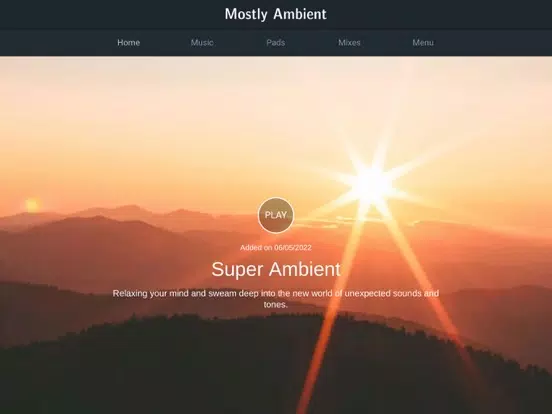Image resolution: width=552 pixels, height=414 pixels.
Task: Click the Mostly Ambient site title
Action: click(276, 14)
